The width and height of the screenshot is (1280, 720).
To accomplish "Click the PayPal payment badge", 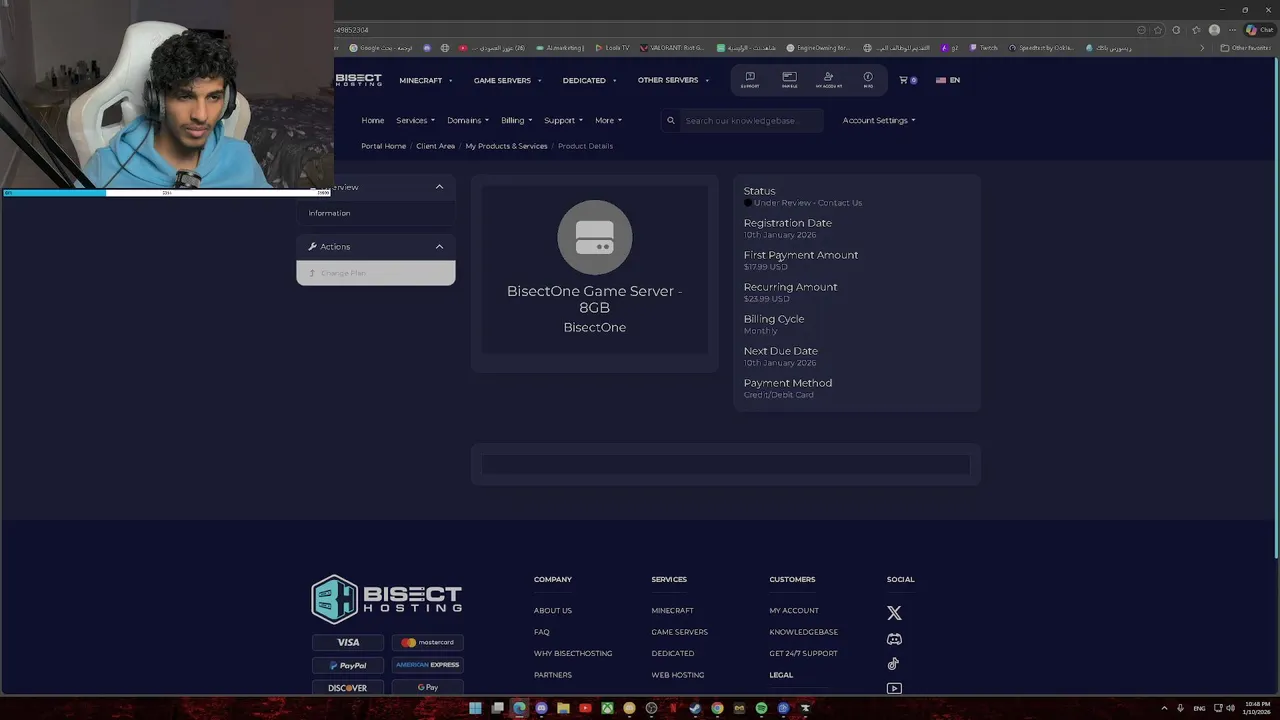I will (x=348, y=665).
